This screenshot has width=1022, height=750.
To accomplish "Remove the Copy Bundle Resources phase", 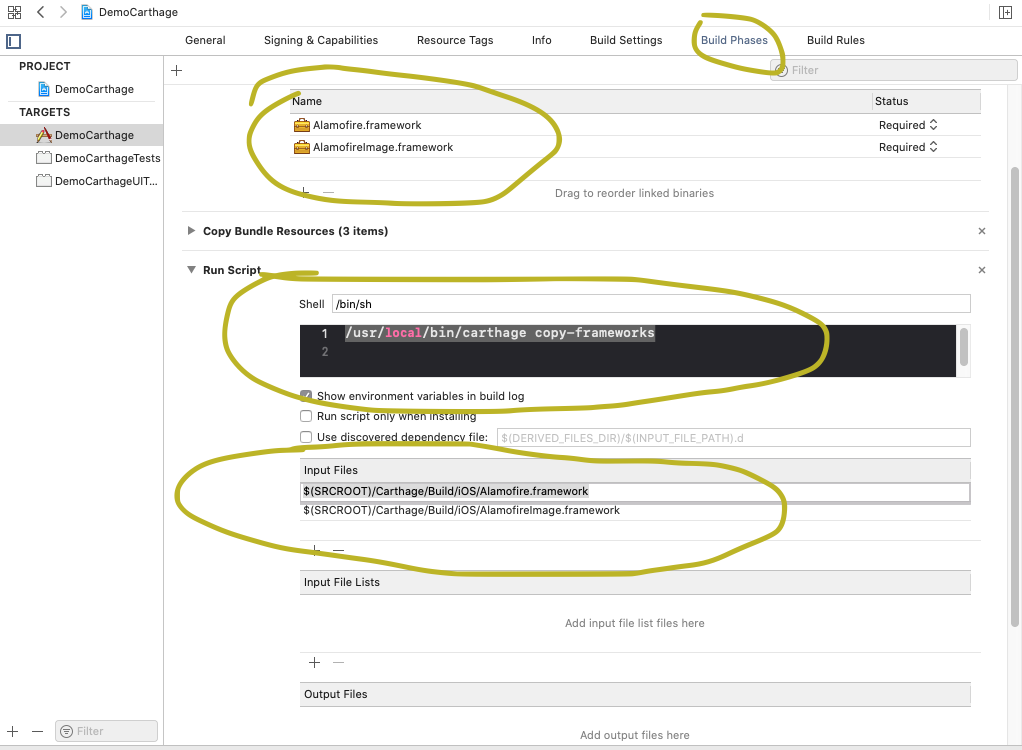I will [982, 231].
